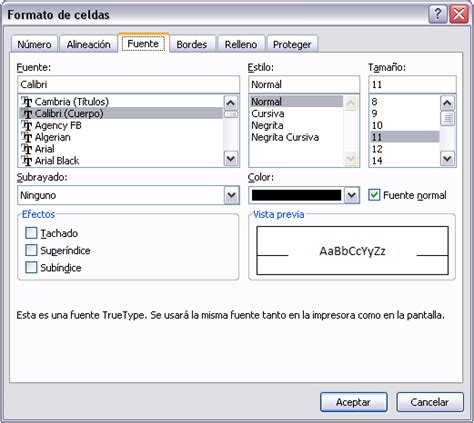Toggle the Superíndice checkbox
Viewport: 474px width, 423px height.
(x=31, y=250)
